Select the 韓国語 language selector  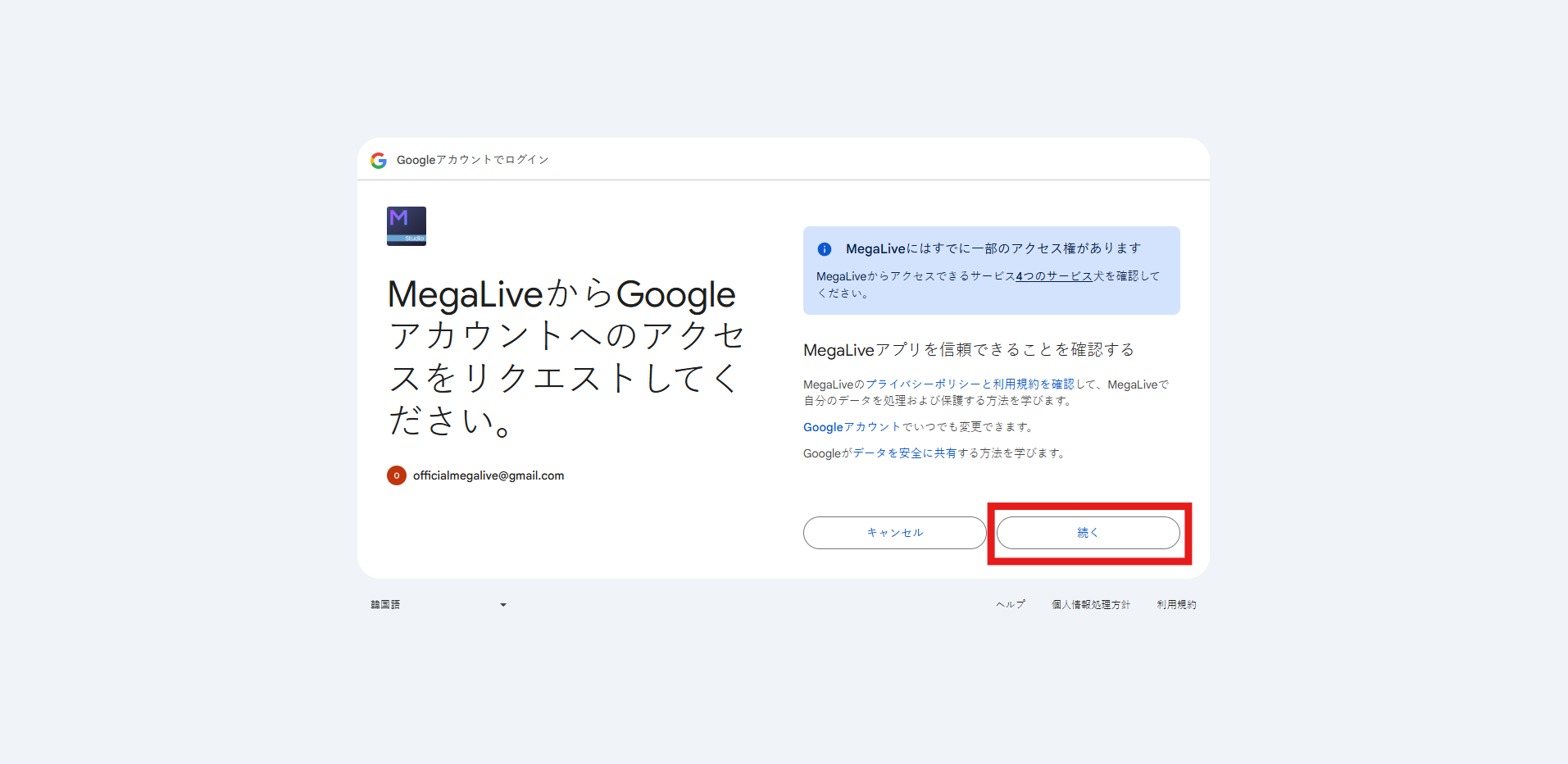click(x=439, y=605)
